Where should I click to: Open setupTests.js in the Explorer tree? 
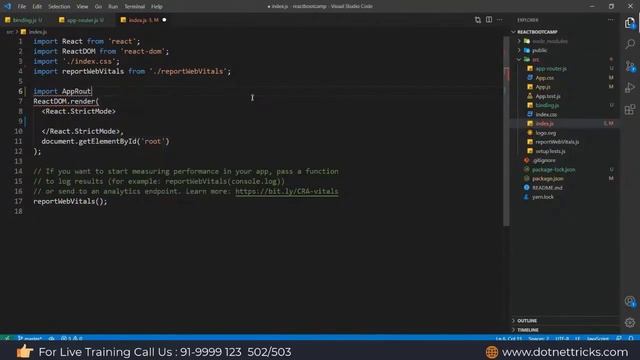tap(550, 151)
